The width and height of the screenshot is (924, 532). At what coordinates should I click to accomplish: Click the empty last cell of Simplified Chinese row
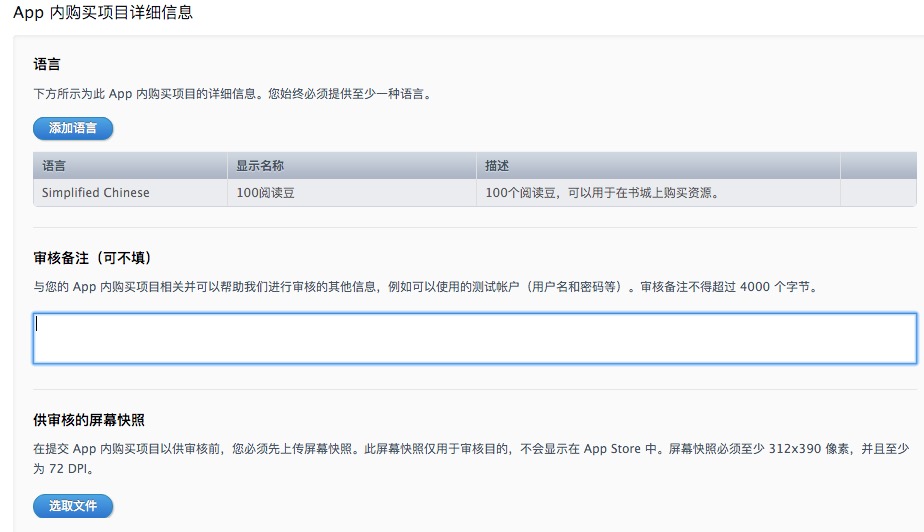878,193
